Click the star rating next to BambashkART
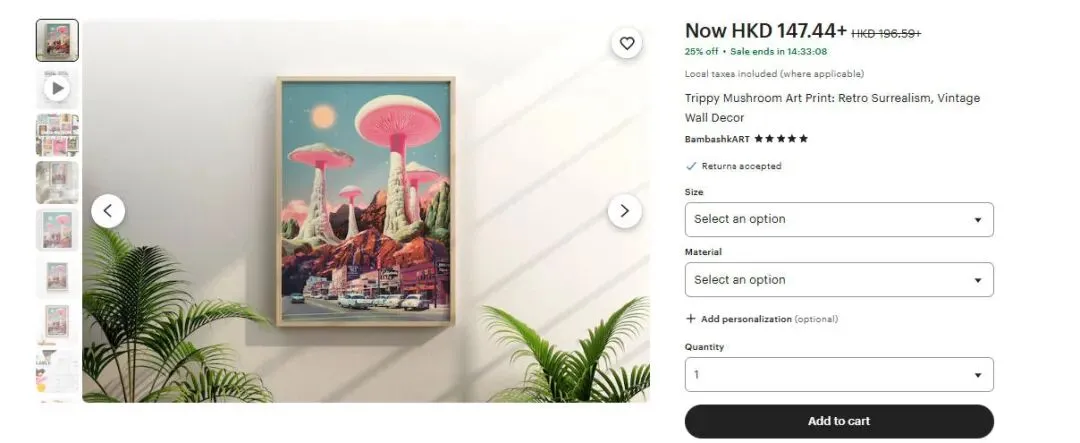Image resolution: width=1080 pixels, height=443 pixels. tap(781, 139)
